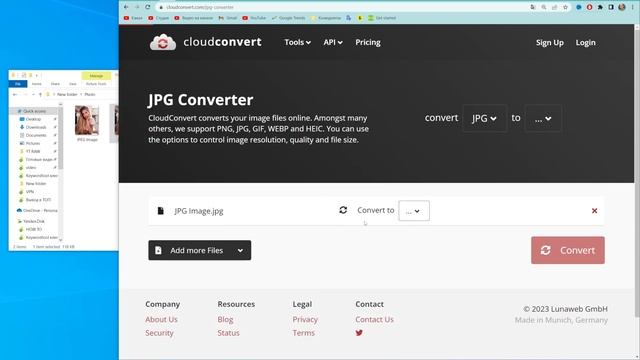Open the Chrome three-dot menu
This screenshot has height=360, width=640.
[632, 7]
